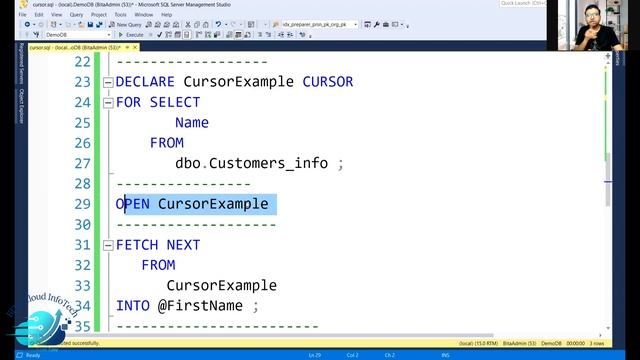Click the Properties wrench icon

coord(377,24)
